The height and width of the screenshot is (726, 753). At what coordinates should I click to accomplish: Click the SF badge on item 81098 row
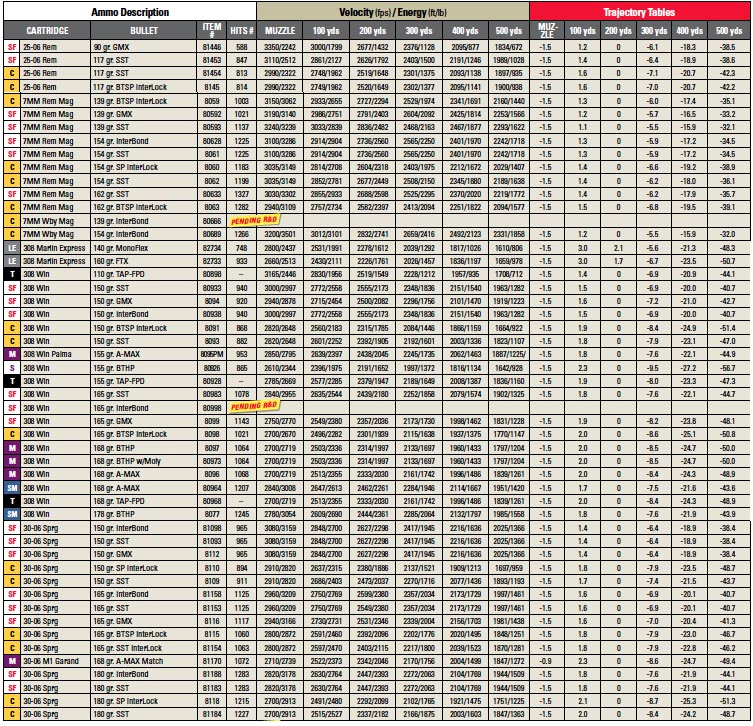[12, 528]
